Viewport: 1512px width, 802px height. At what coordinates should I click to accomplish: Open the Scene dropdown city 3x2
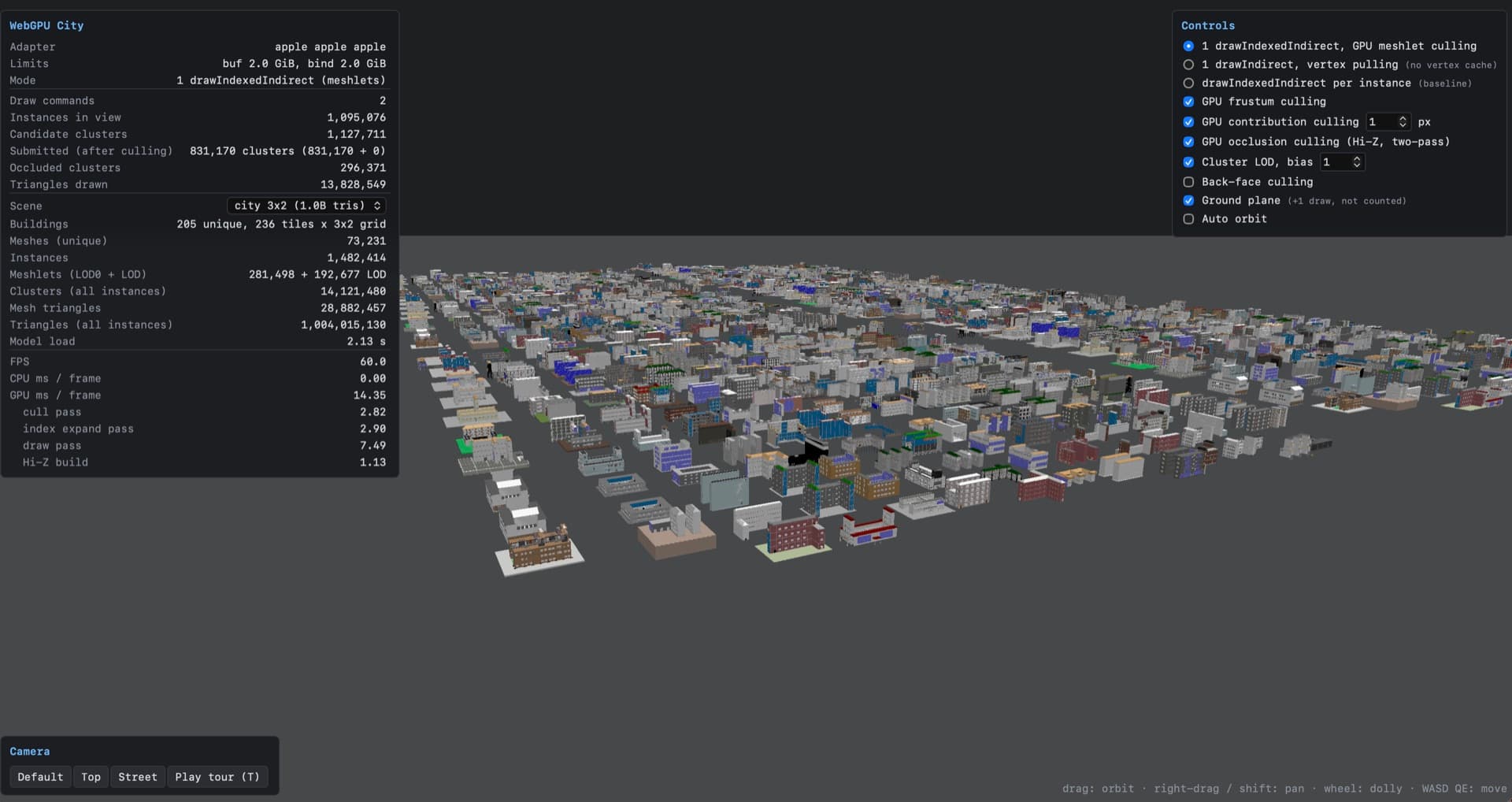click(x=306, y=206)
